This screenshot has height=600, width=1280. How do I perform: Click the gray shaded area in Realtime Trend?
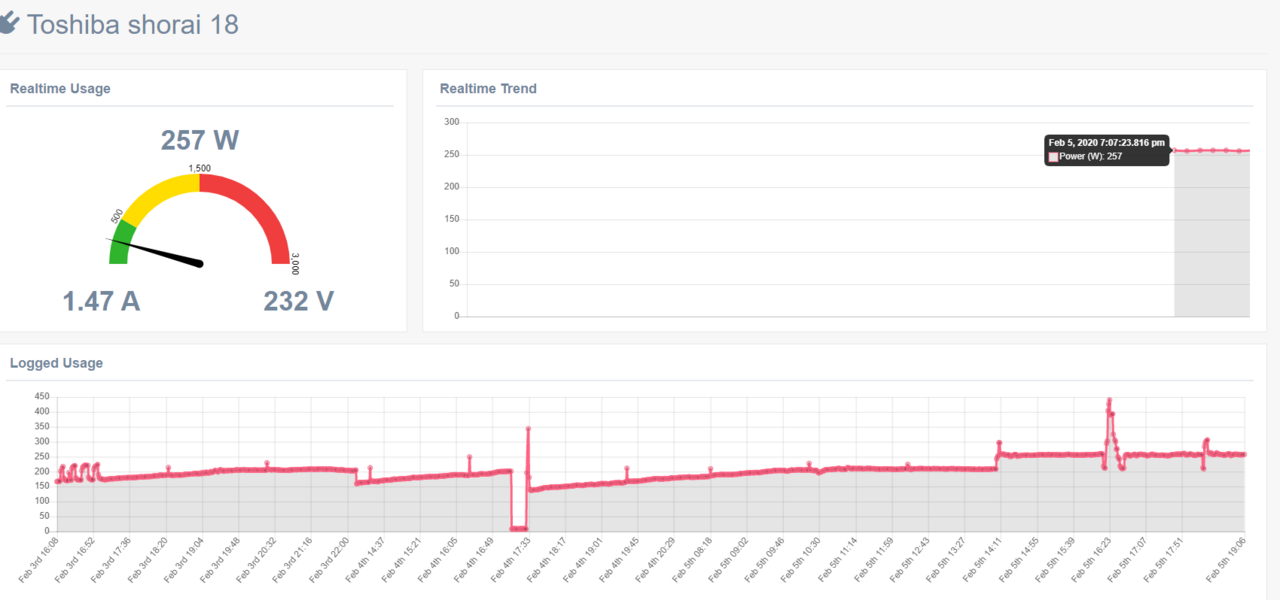tap(1212, 235)
